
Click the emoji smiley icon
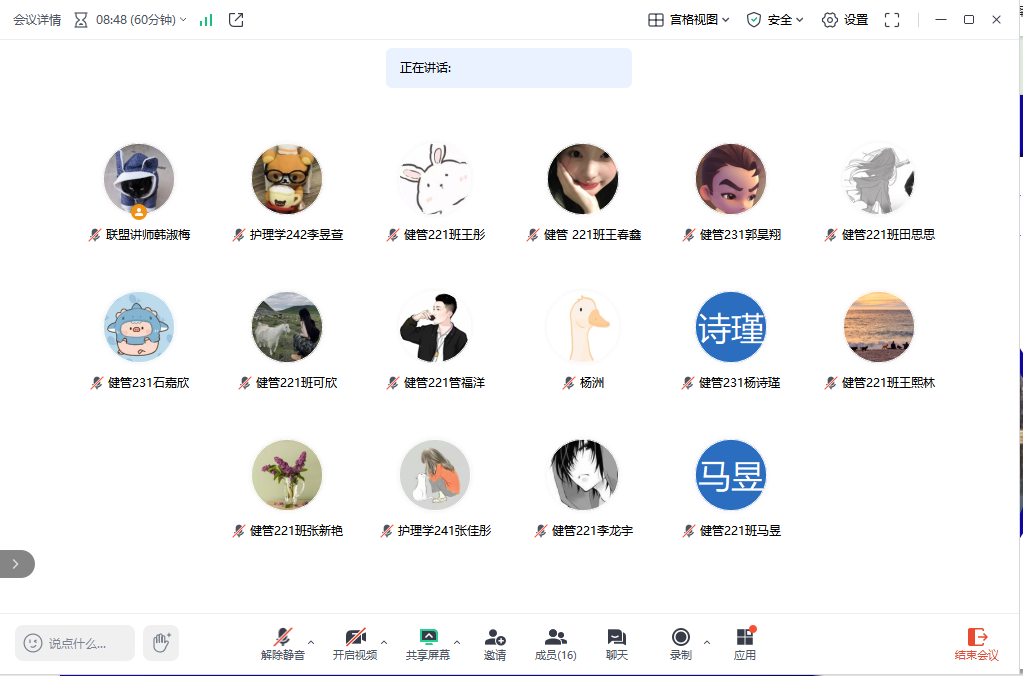33,643
